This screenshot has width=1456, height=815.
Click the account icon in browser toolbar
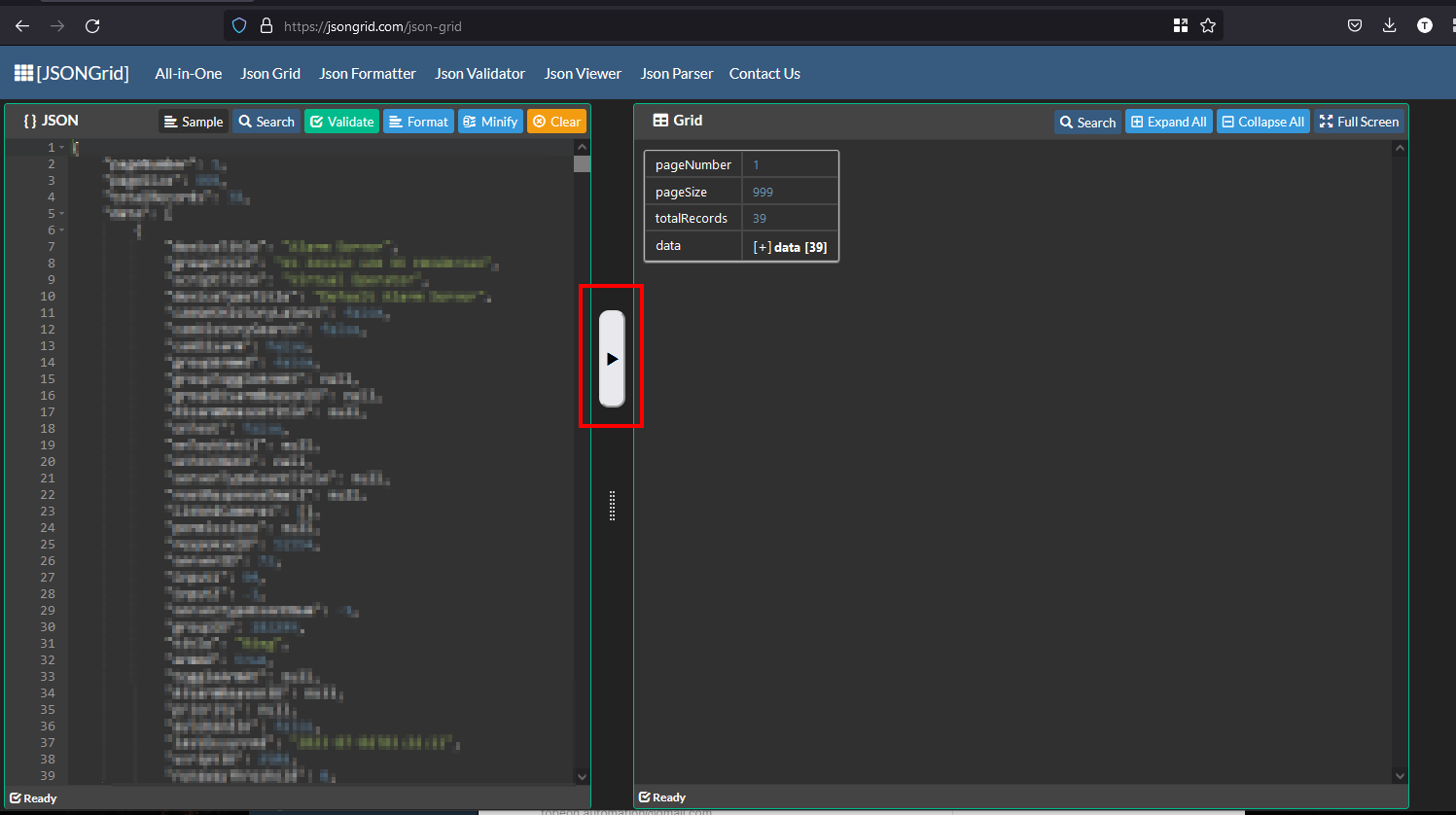click(x=1425, y=25)
